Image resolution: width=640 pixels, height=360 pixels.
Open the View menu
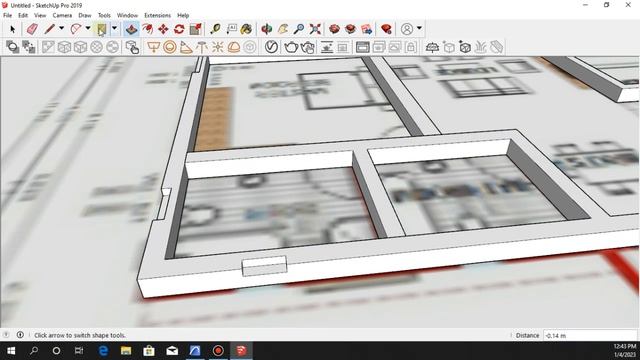tap(40, 15)
